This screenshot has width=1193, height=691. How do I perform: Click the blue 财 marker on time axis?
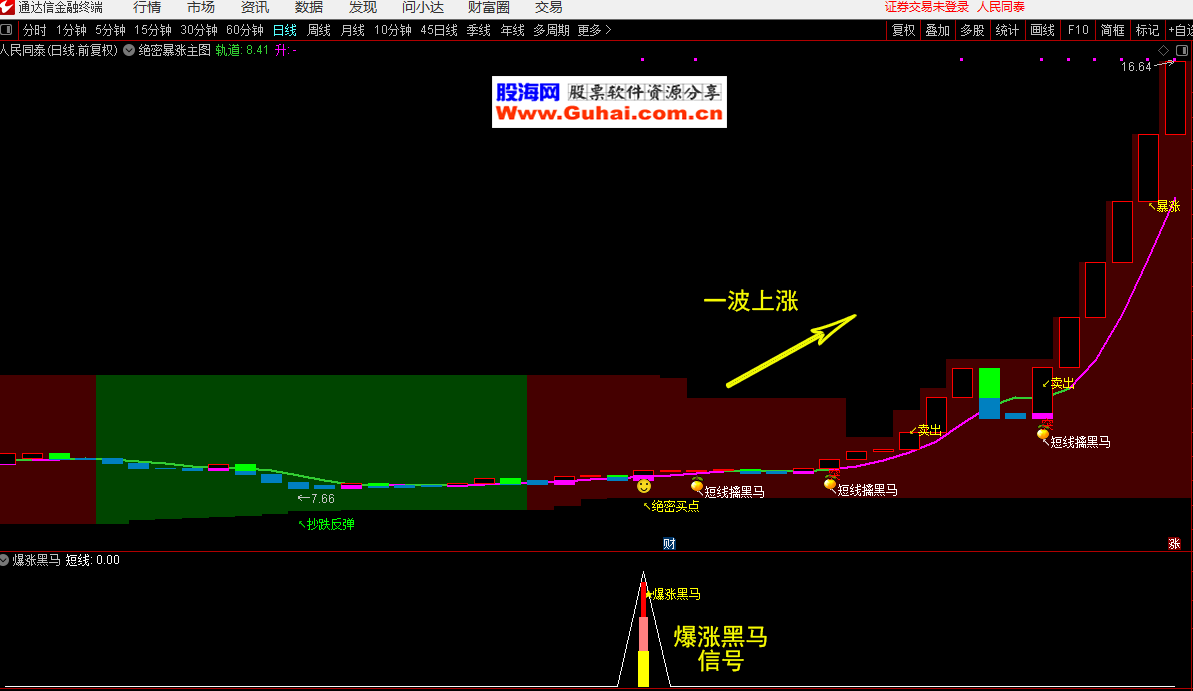tap(669, 544)
